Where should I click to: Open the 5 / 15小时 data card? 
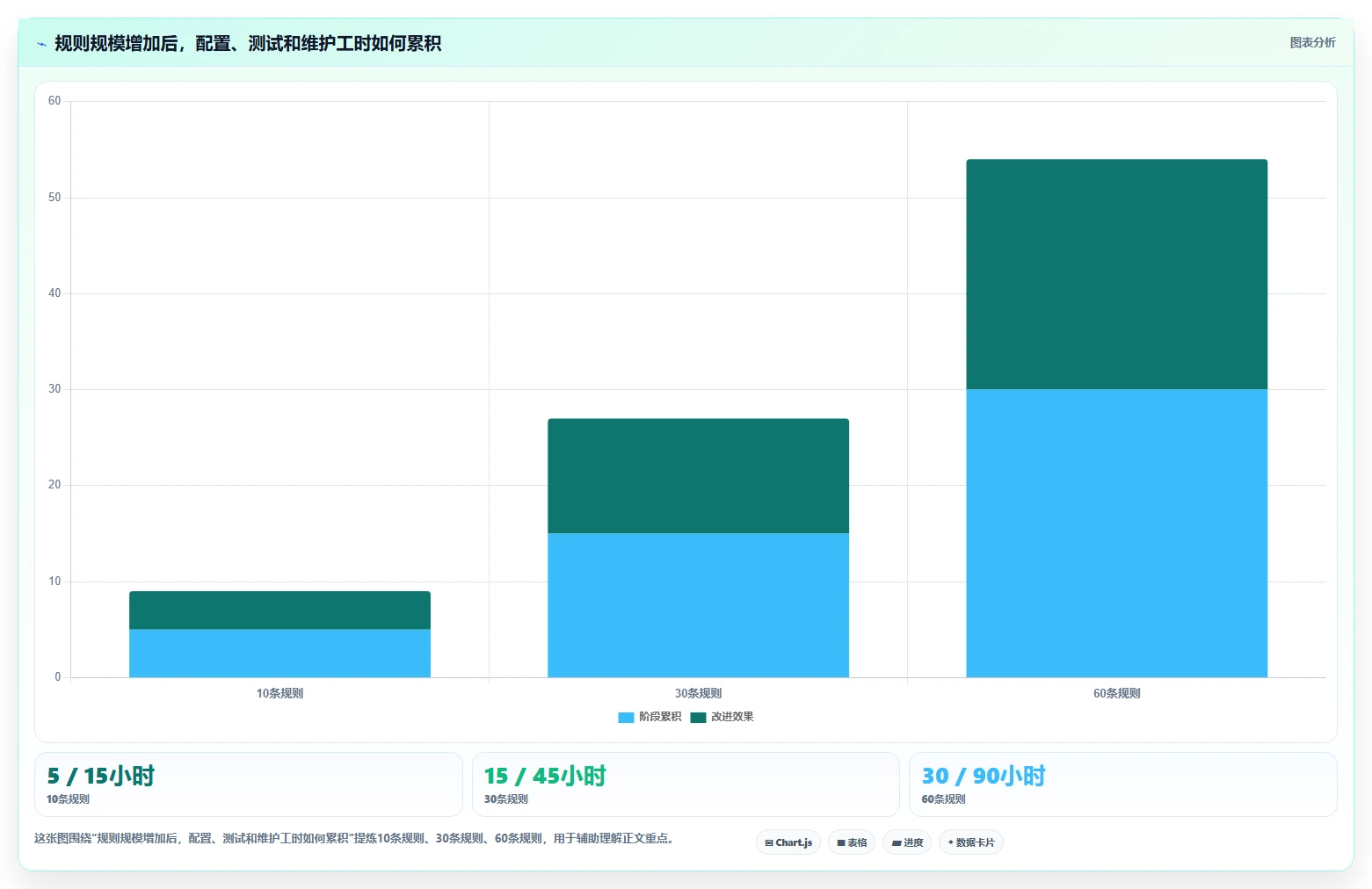249,784
